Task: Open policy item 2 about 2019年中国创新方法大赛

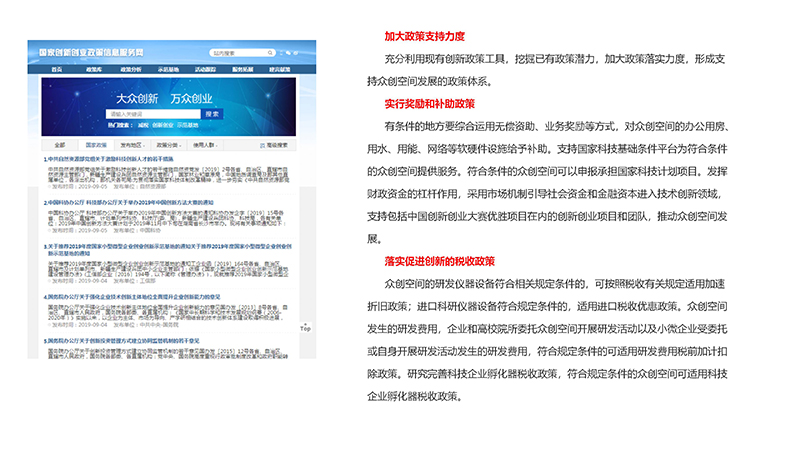Action: tap(129, 203)
